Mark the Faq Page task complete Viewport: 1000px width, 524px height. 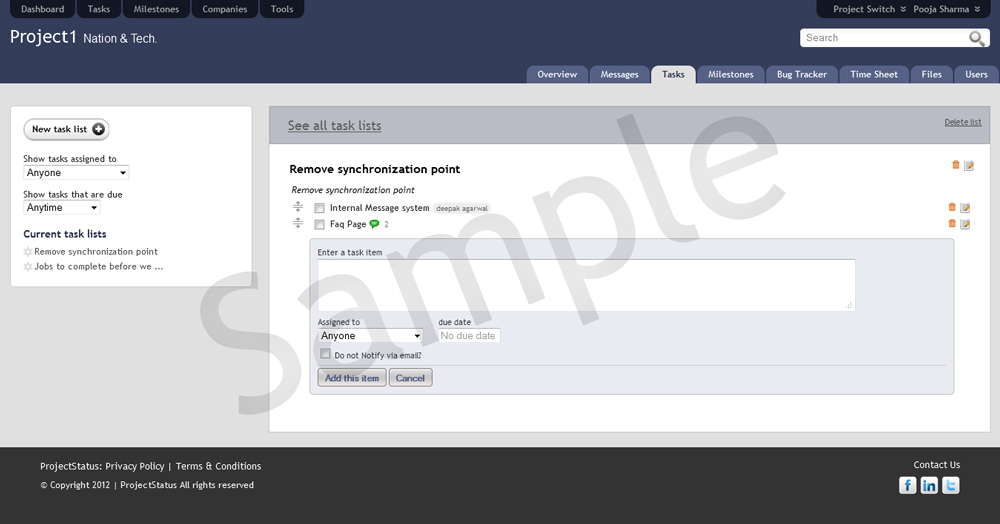coord(319,225)
